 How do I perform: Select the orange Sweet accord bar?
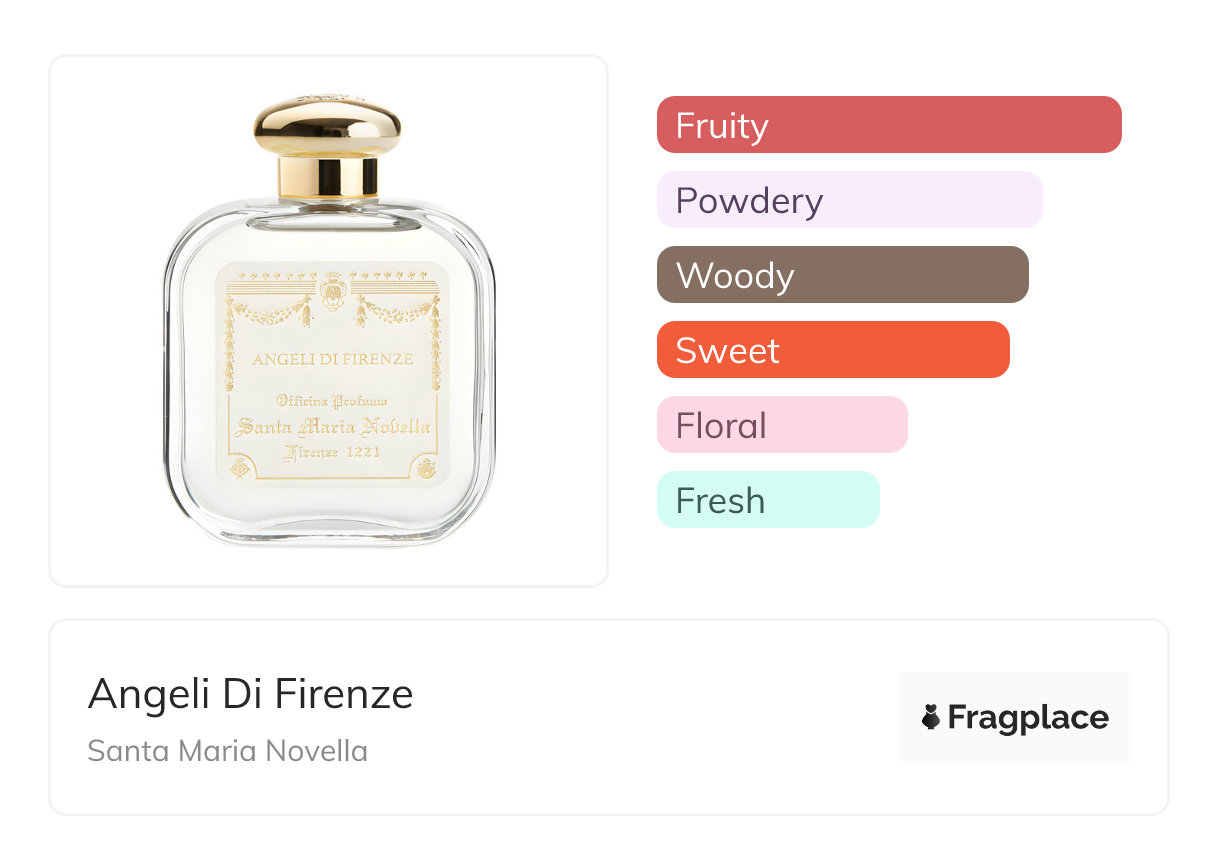point(833,350)
